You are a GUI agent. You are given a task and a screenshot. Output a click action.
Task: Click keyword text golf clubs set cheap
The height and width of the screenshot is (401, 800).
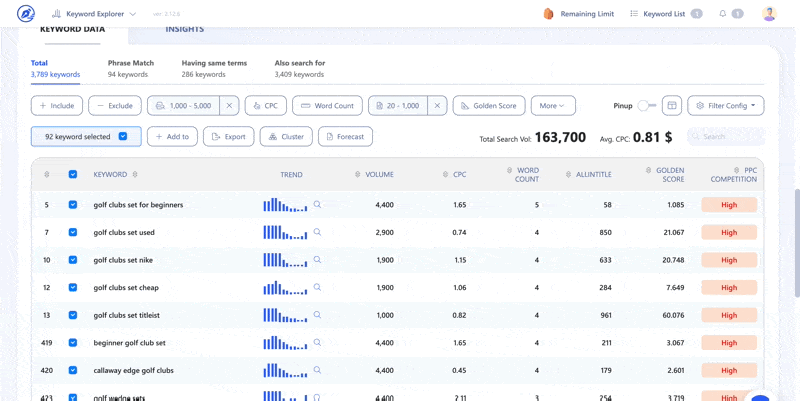click(126, 287)
